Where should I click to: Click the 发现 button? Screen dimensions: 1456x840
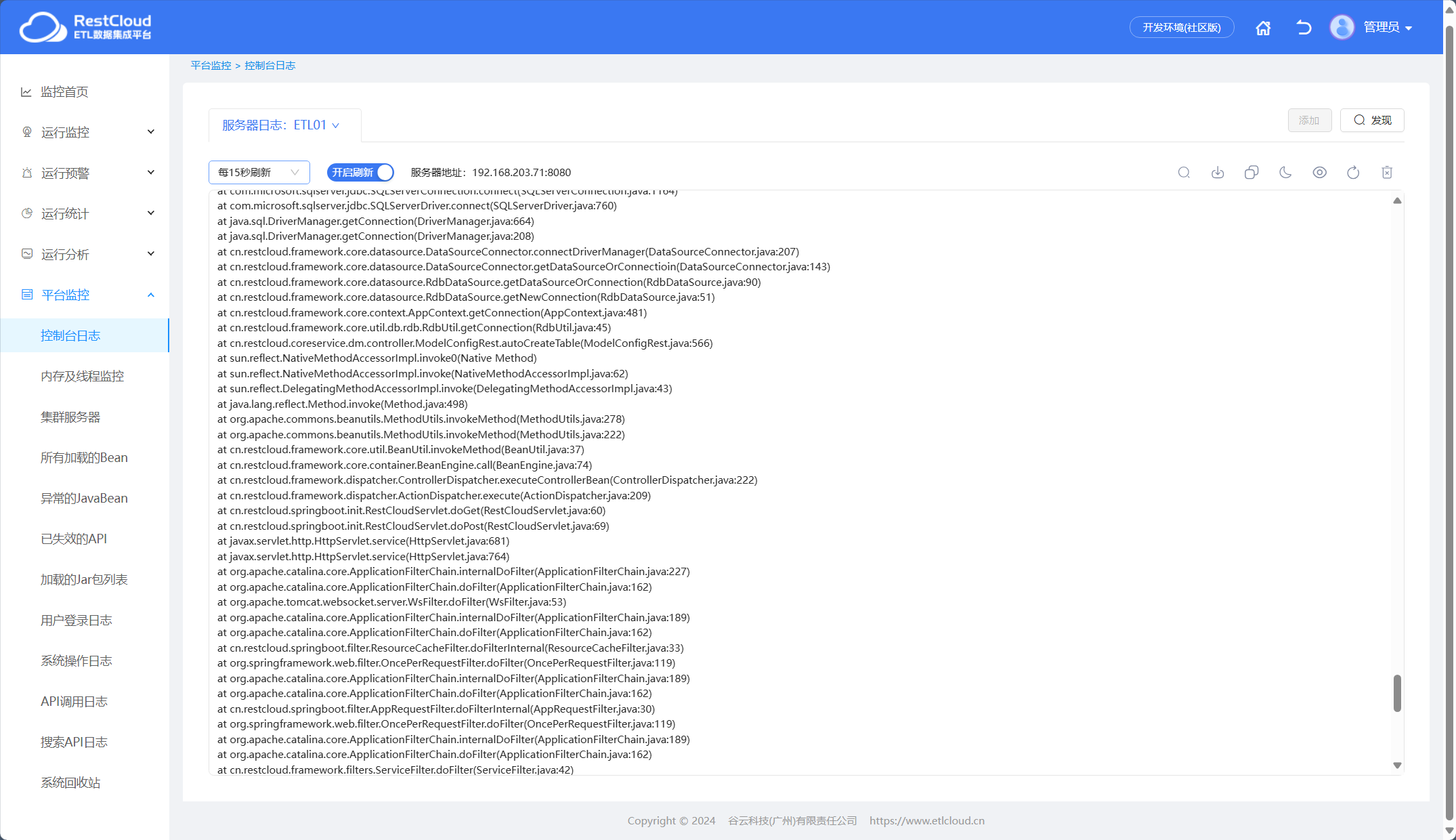point(1372,121)
